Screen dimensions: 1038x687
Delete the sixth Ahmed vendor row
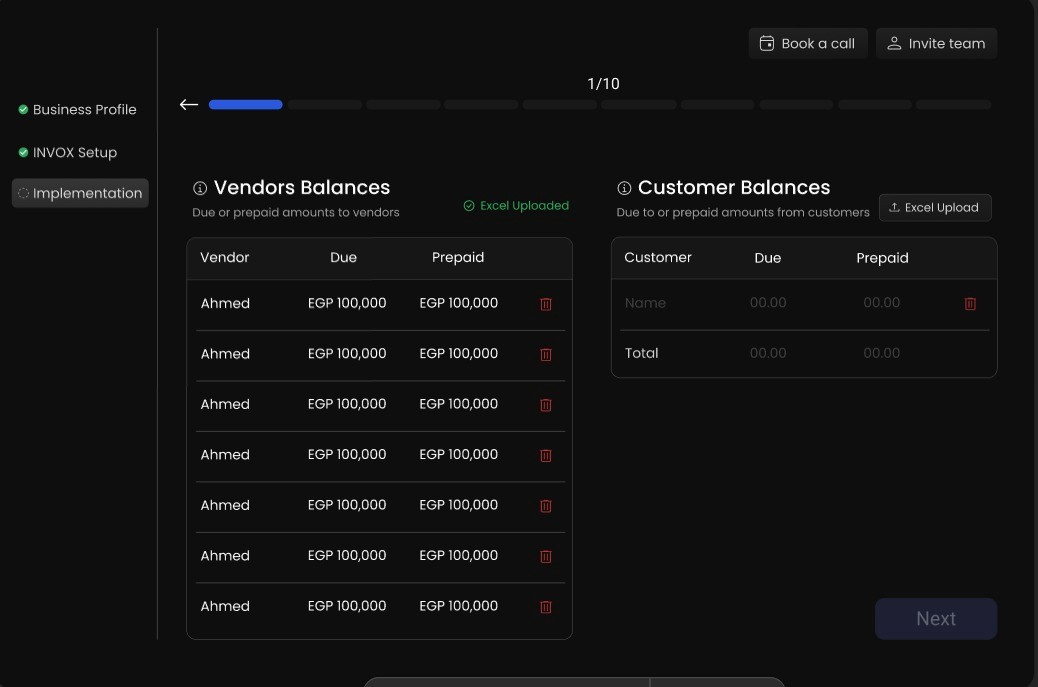point(545,556)
